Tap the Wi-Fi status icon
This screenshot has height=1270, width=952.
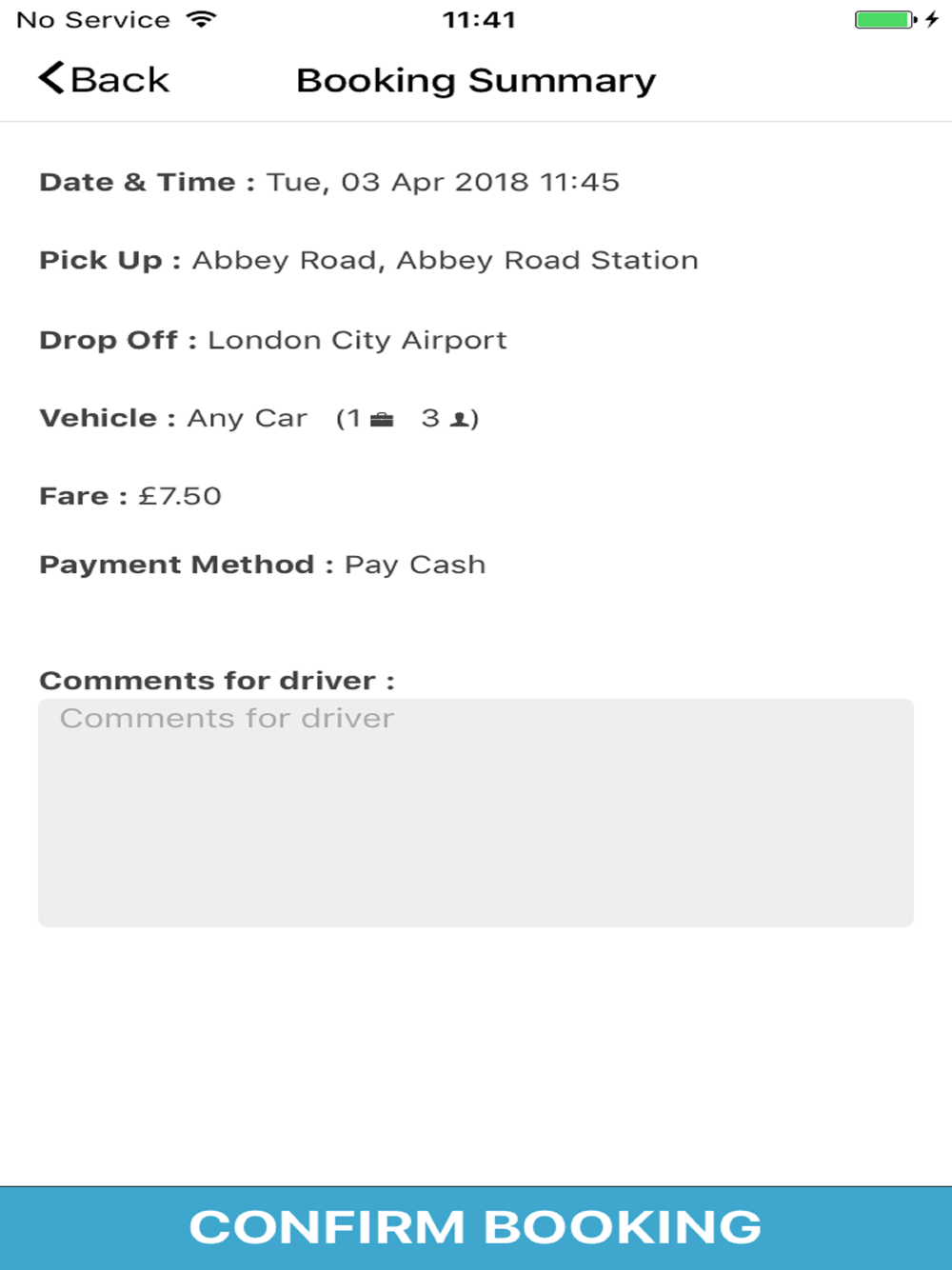pos(202,19)
